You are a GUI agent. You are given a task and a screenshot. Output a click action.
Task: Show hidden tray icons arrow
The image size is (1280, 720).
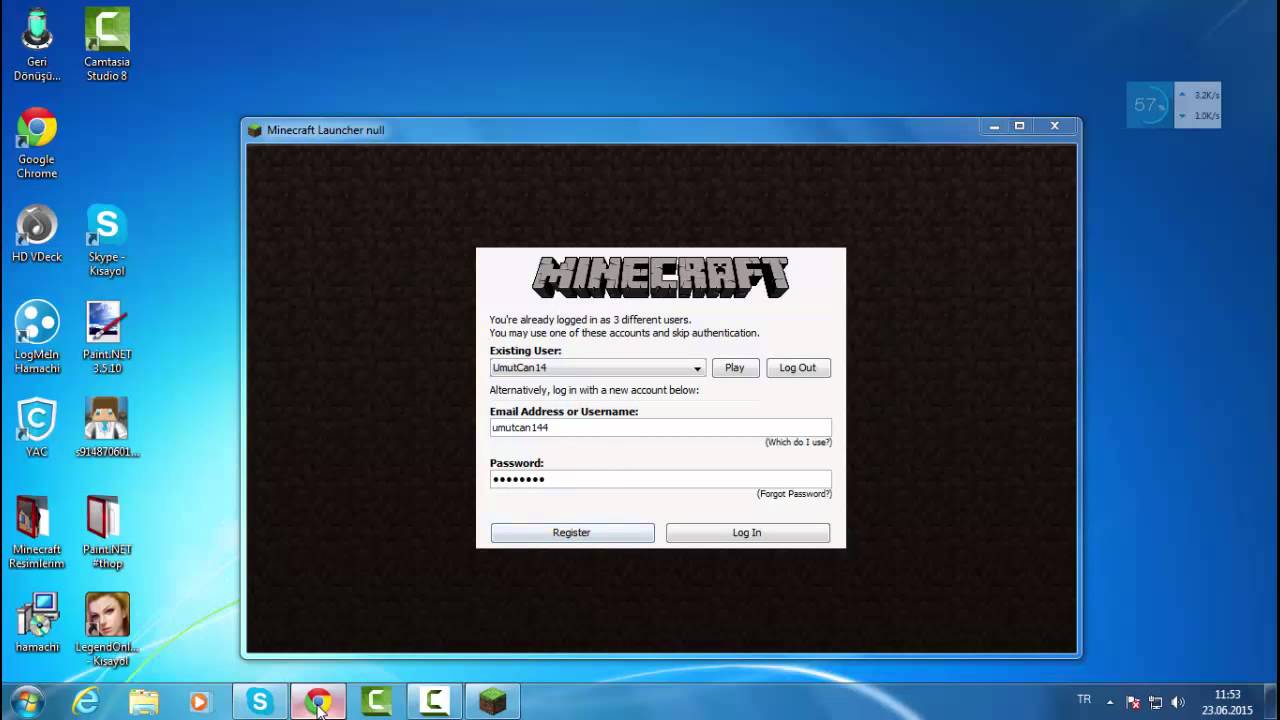[1110, 702]
